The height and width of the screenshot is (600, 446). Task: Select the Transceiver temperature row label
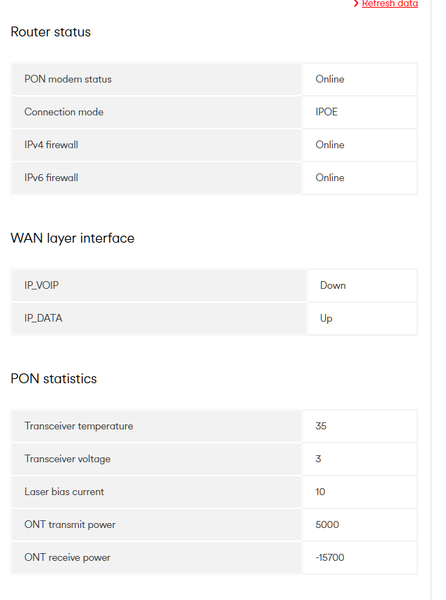(x=79, y=426)
